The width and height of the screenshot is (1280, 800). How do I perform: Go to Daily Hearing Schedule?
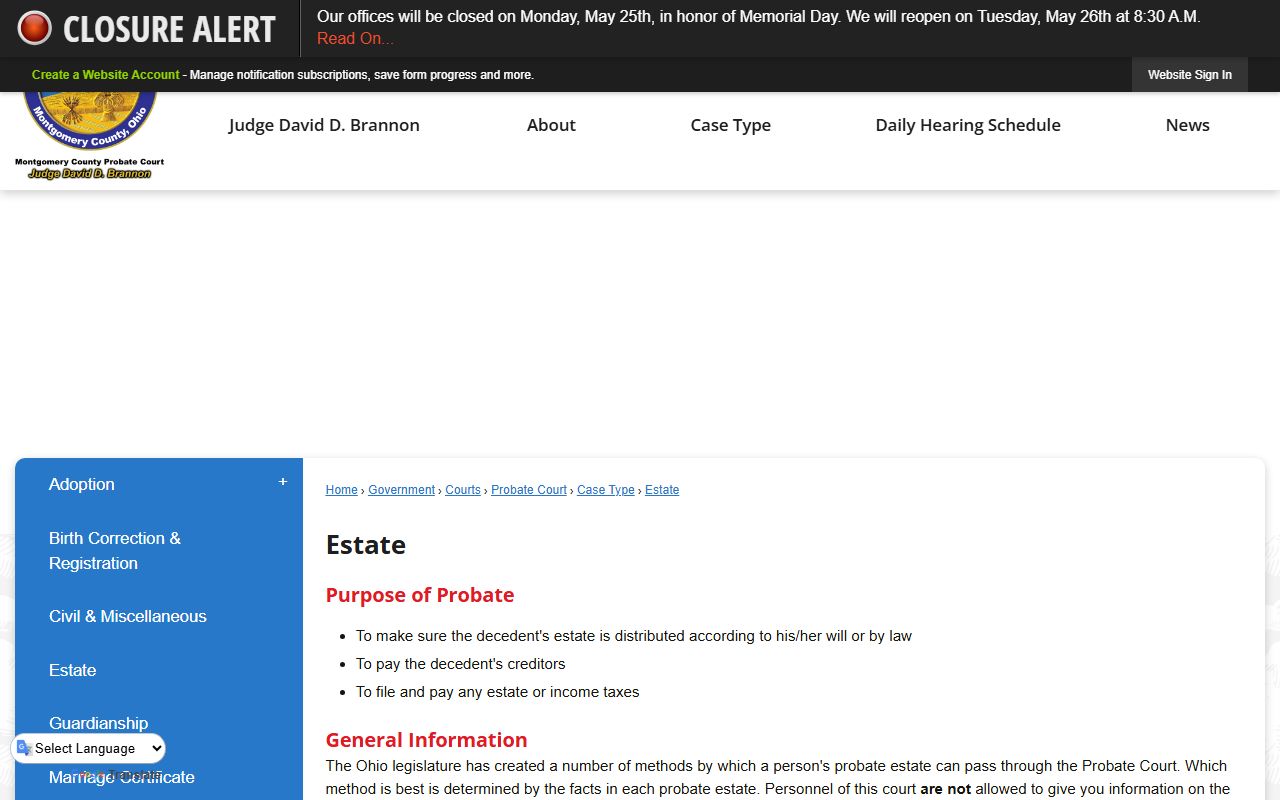click(x=968, y=125)
